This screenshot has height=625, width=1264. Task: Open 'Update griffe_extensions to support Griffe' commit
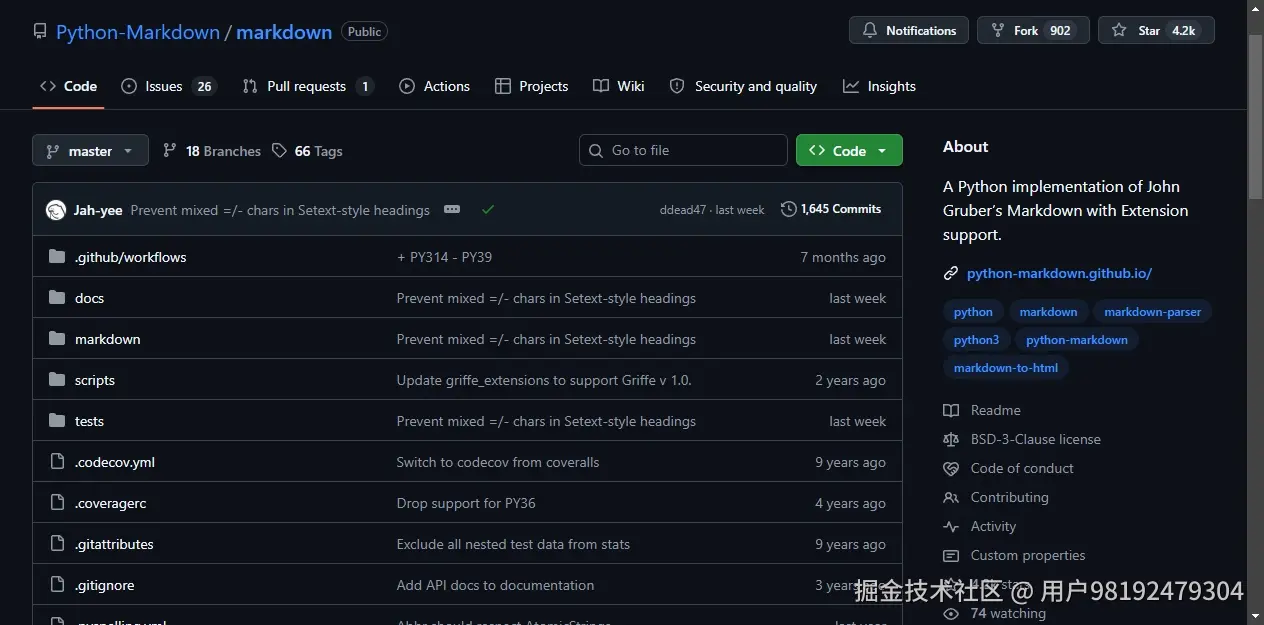(x=544, y=380)
